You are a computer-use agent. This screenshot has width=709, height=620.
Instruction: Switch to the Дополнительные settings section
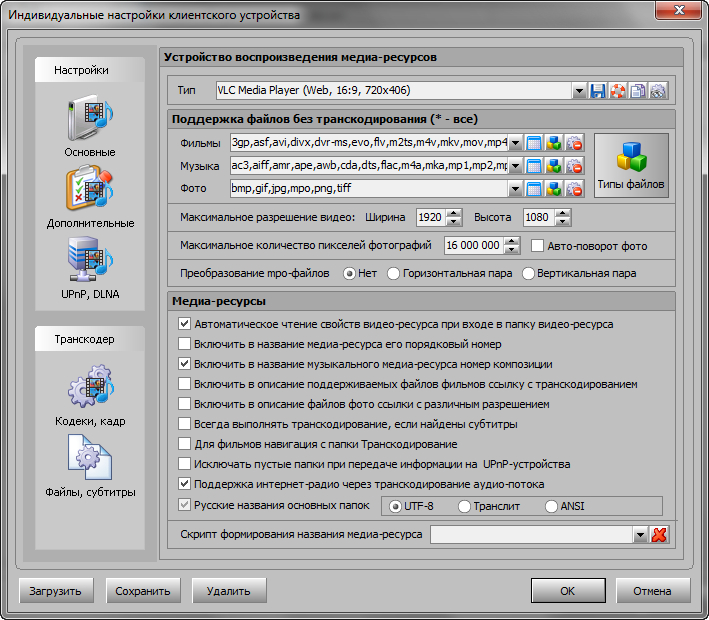click(90, 193)
